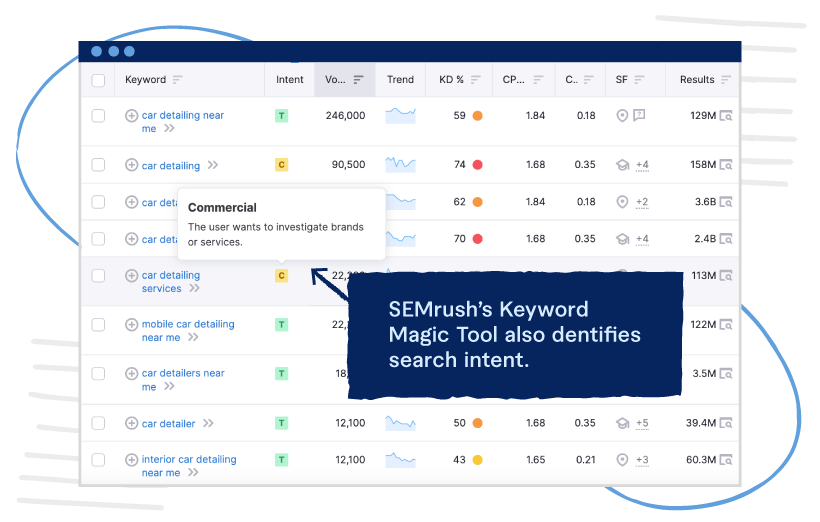Viewport: 820px width, 522px height.
Task: Click the question box SERP feature icon
Action: click(639, 115)
